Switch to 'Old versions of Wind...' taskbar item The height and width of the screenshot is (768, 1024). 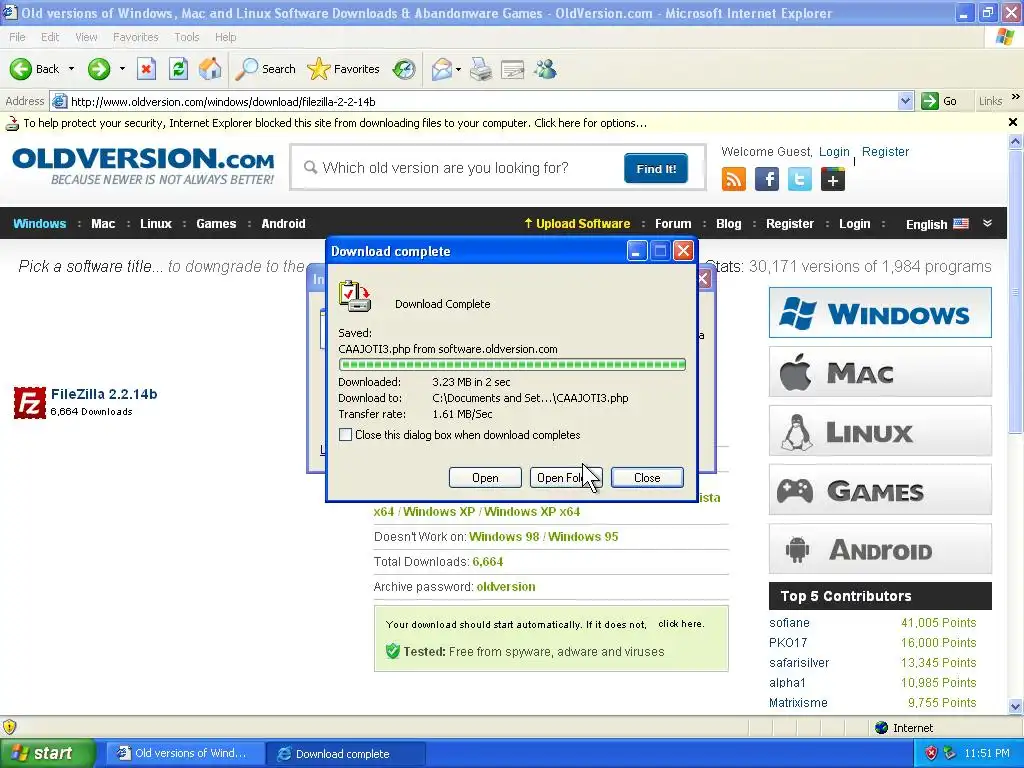point(185,754)
